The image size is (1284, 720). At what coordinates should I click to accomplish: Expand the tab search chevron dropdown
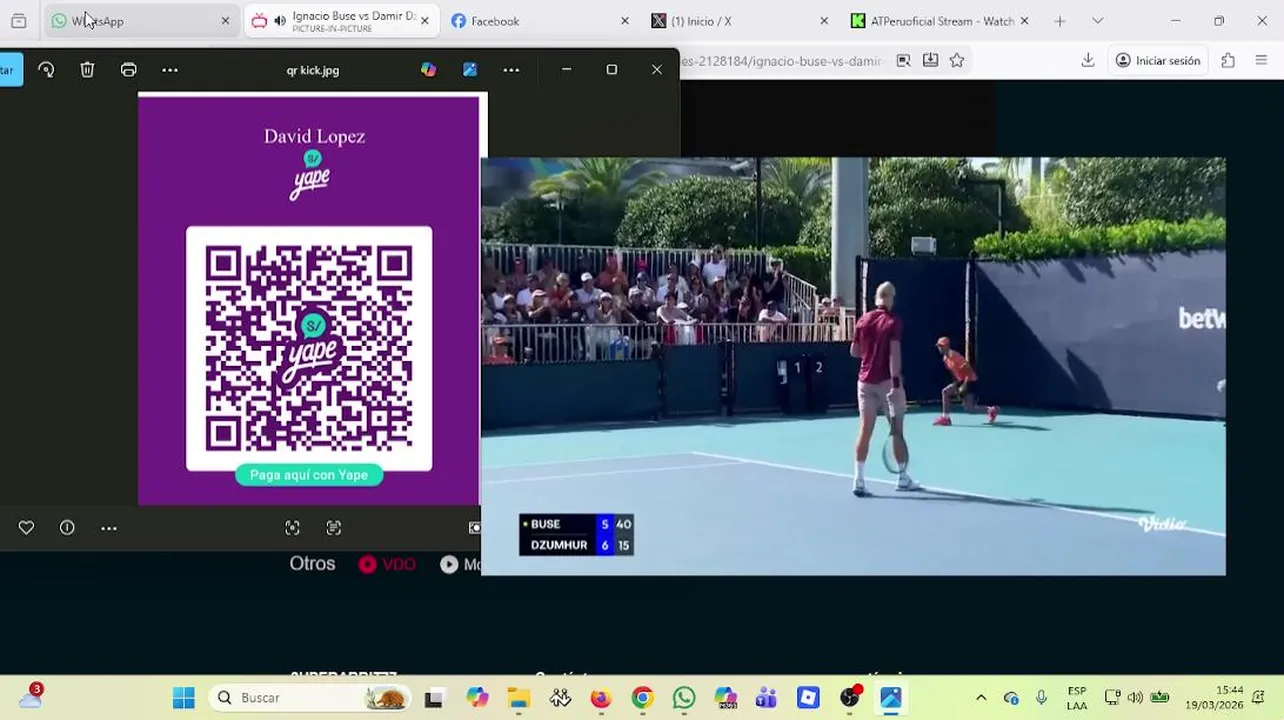point(1097,21)
